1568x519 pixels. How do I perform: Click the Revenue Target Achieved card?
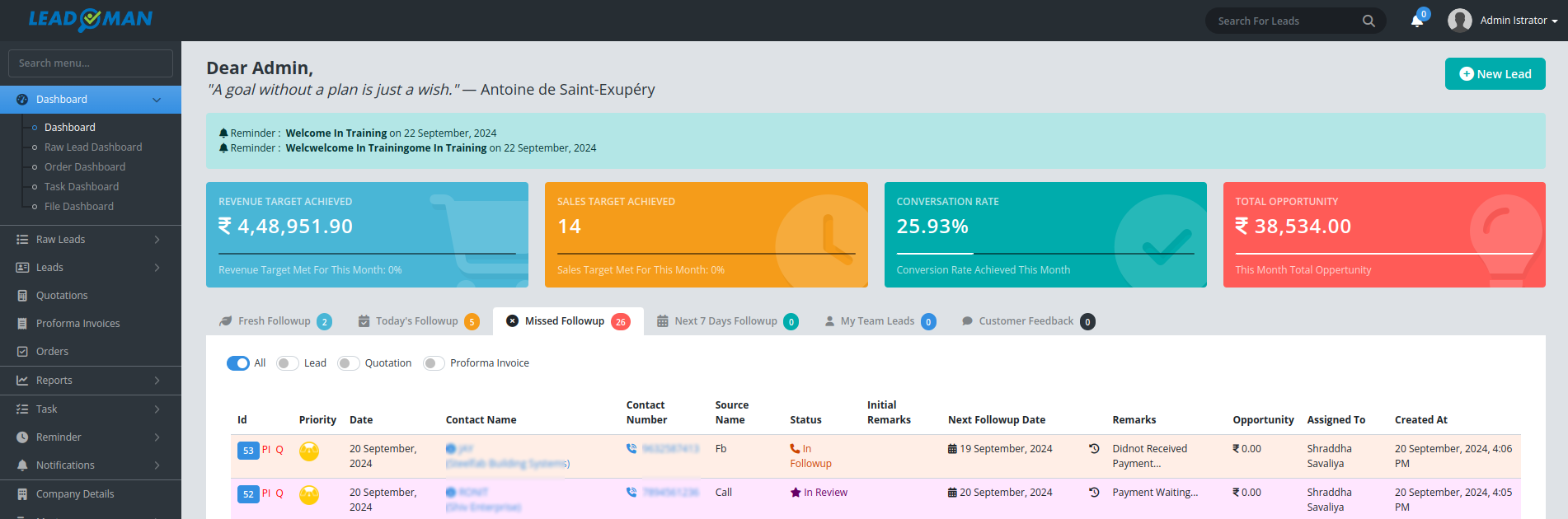coord(367,235)
